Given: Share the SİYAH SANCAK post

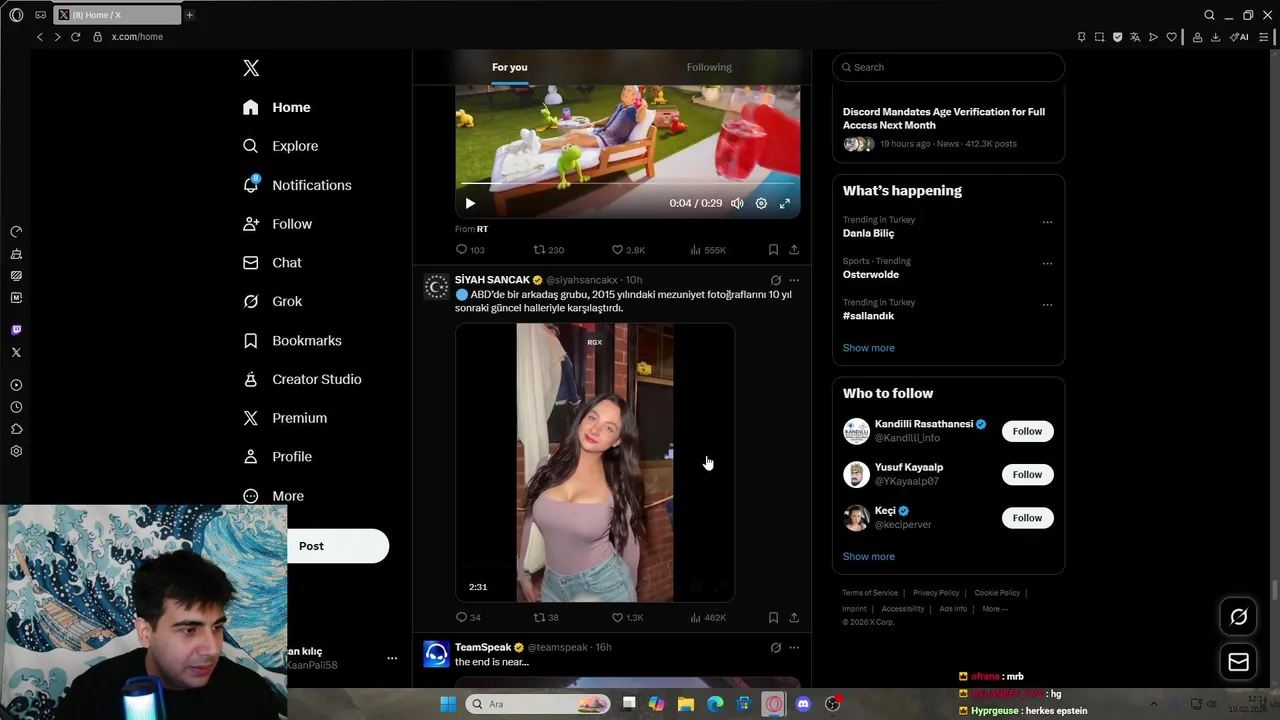Looking at the screenshot, I should coord(794,618).
